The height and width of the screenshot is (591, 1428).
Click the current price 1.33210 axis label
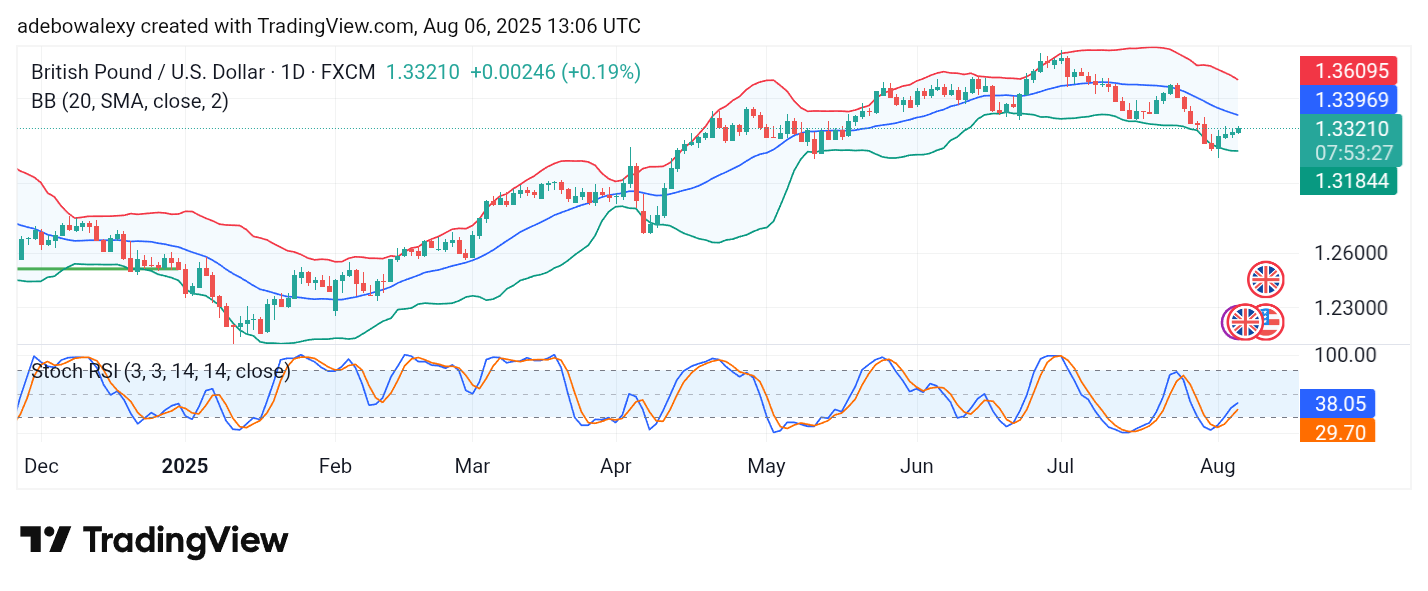1351,129
